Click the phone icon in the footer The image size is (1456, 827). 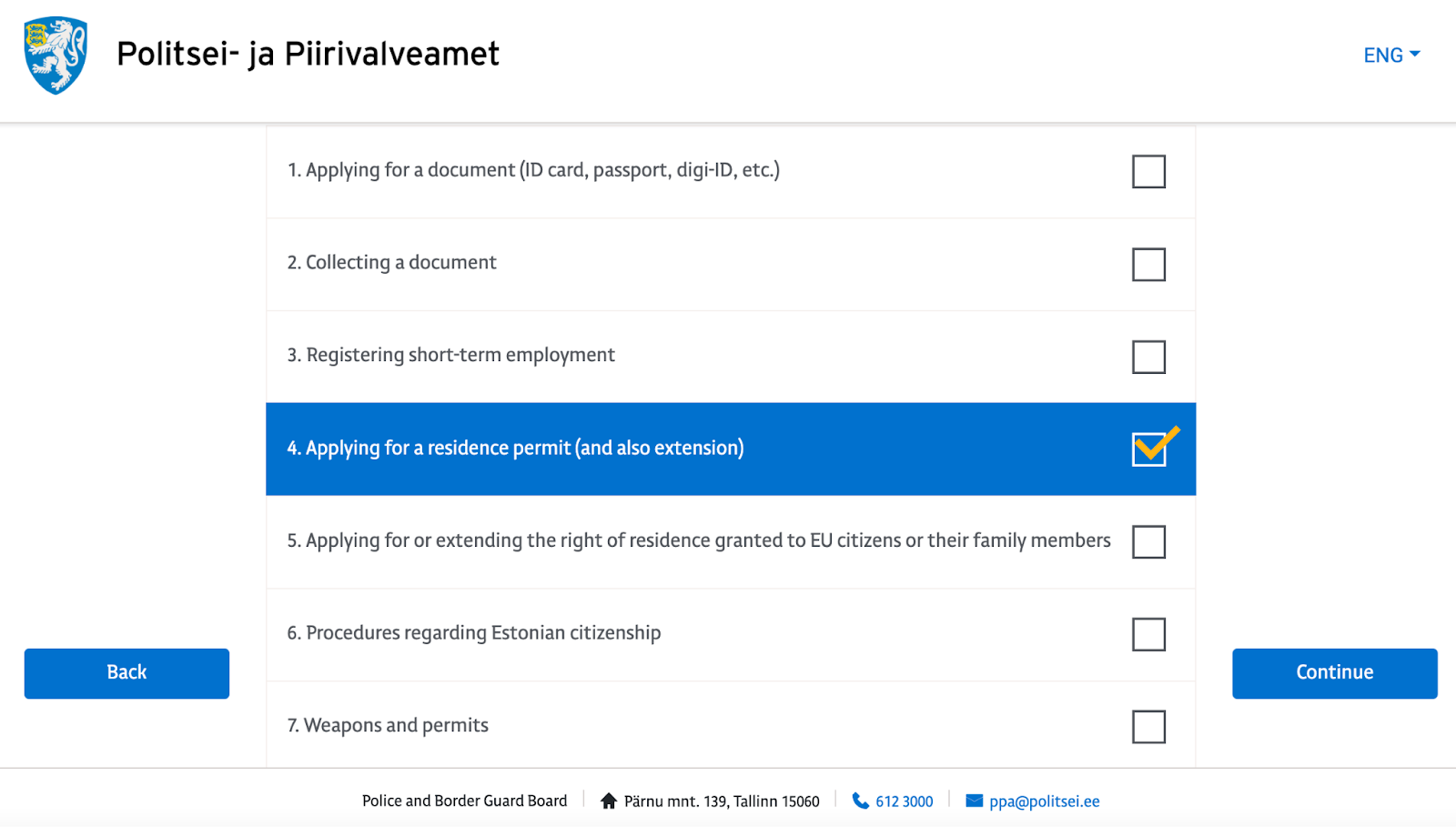click(860, 801)
